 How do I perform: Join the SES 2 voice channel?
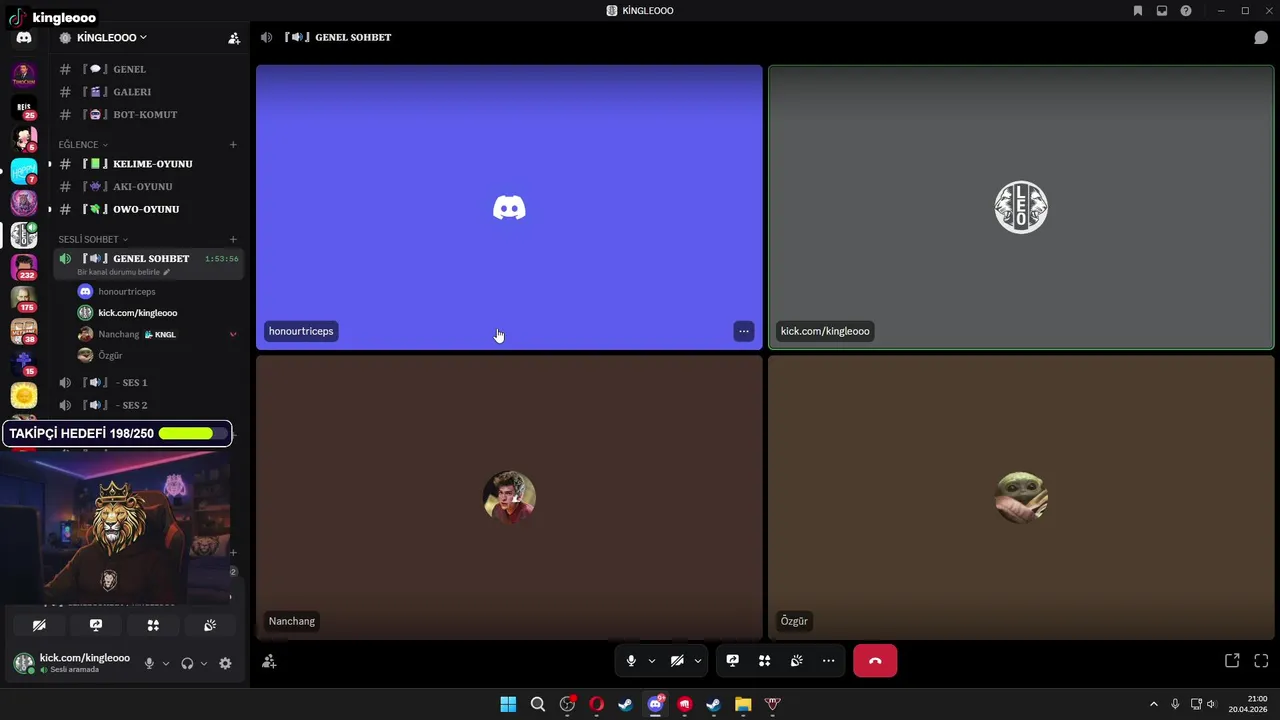(148, 406)
